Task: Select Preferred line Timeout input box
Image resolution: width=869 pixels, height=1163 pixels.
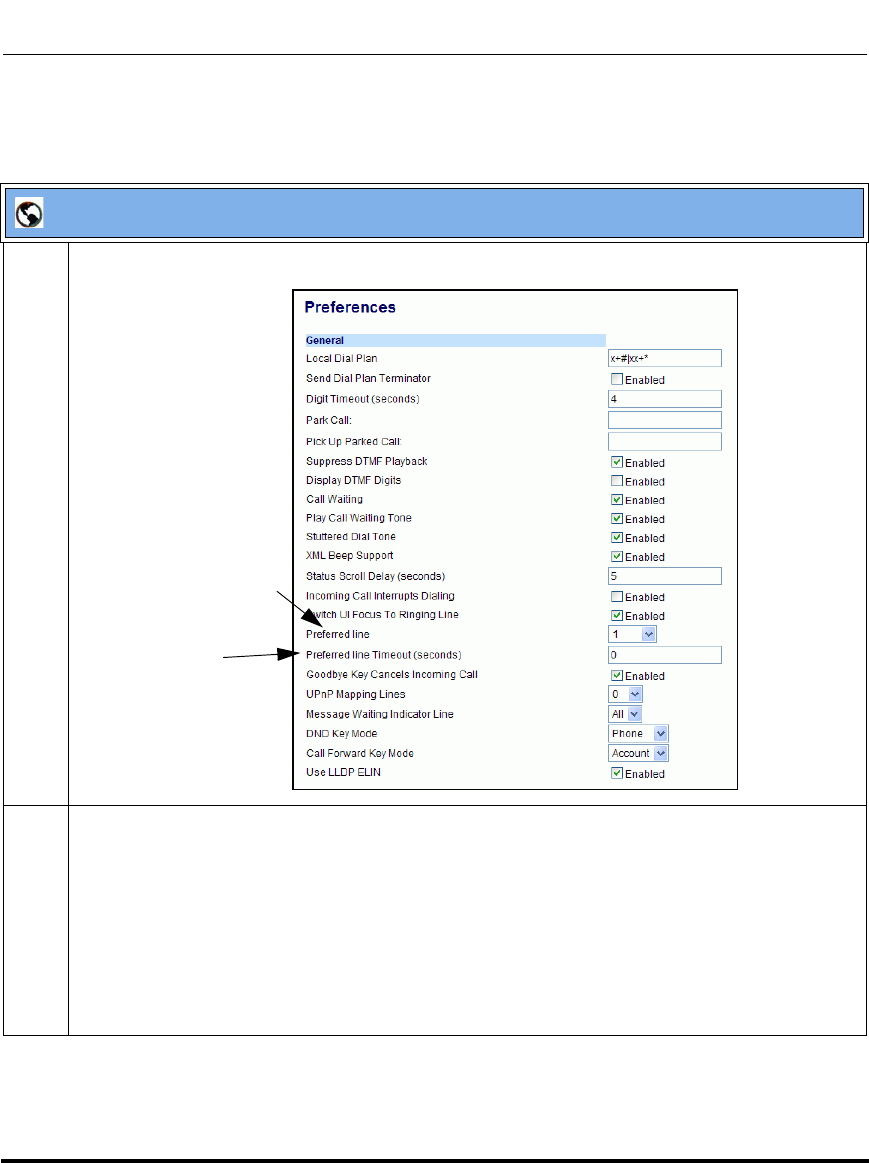Action: pos(665,655)
